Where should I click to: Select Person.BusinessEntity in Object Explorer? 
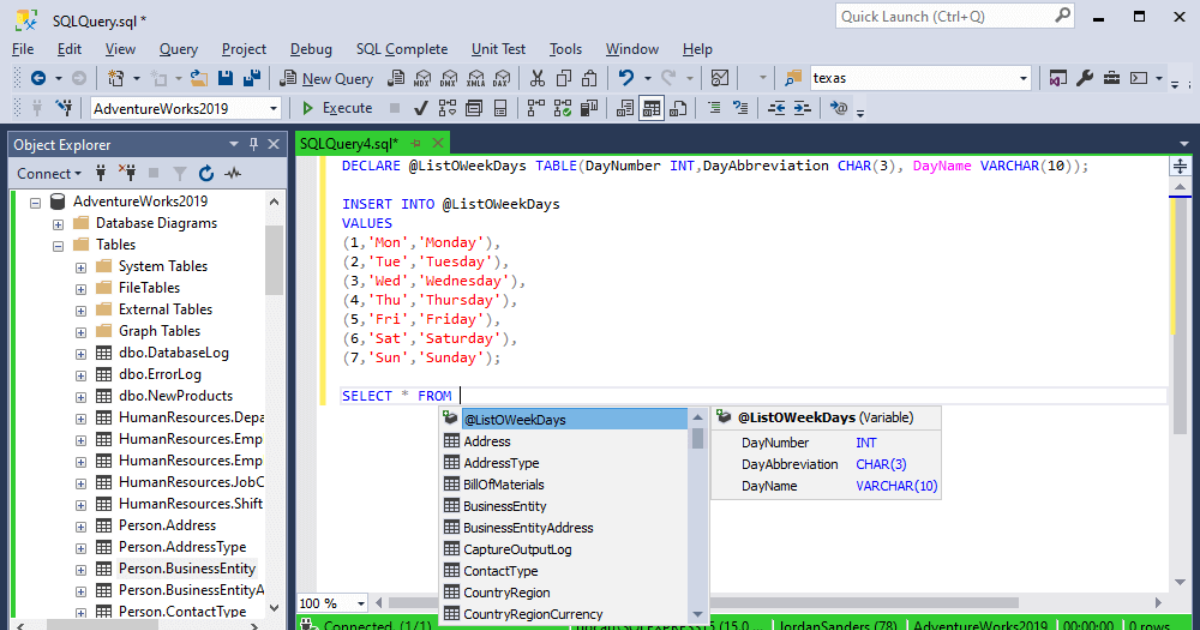[187, 568]
